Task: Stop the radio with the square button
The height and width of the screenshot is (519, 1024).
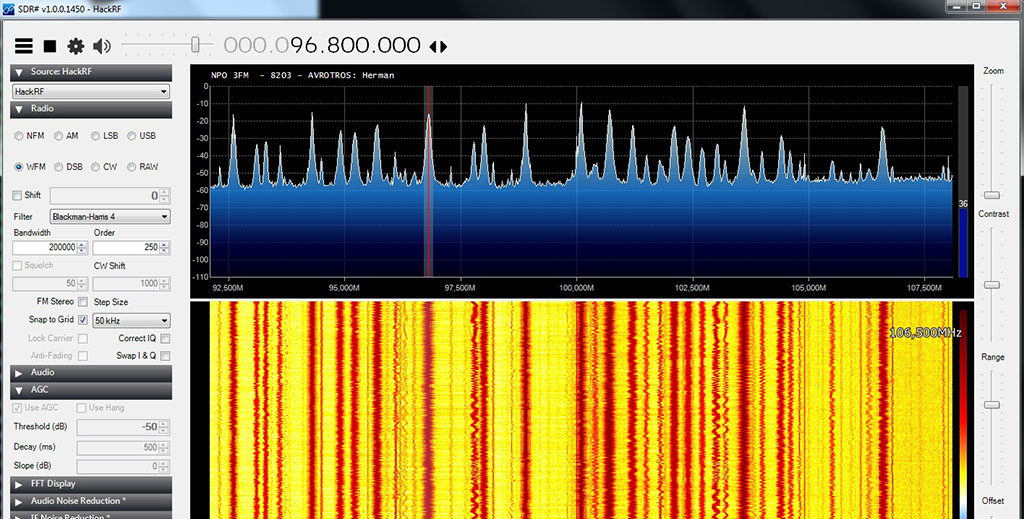Action: [x=50, y=46]
